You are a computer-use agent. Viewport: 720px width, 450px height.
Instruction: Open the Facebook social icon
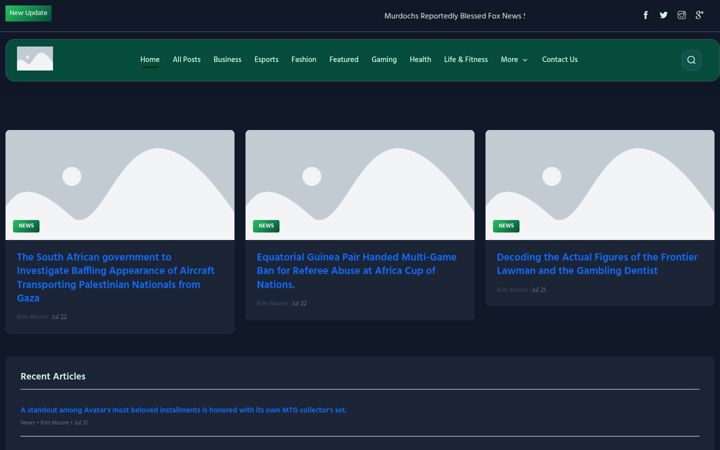(x=646, y=15)
